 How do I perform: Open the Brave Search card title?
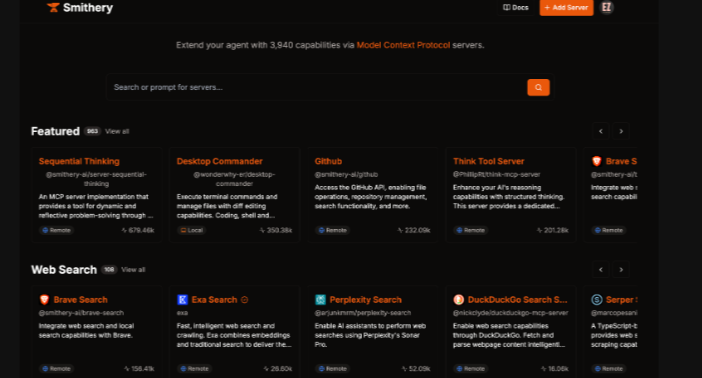81,300
